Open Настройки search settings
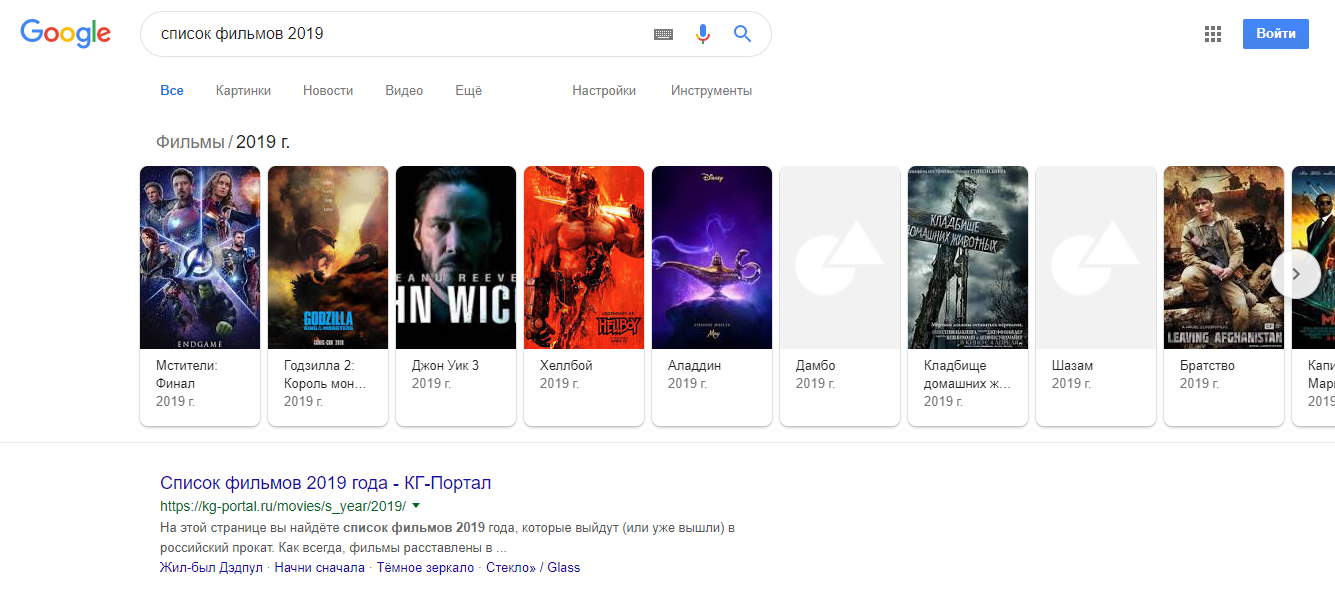The image size is (1335, 601). coord(604,91)
